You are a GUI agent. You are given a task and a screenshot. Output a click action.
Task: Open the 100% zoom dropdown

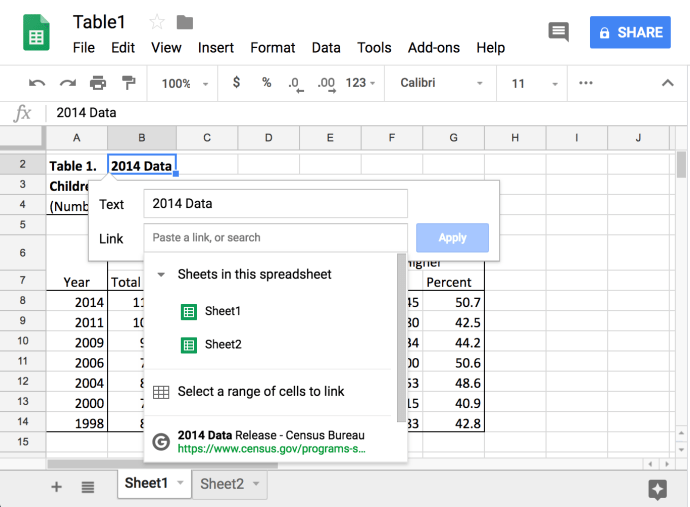(183, 83)
